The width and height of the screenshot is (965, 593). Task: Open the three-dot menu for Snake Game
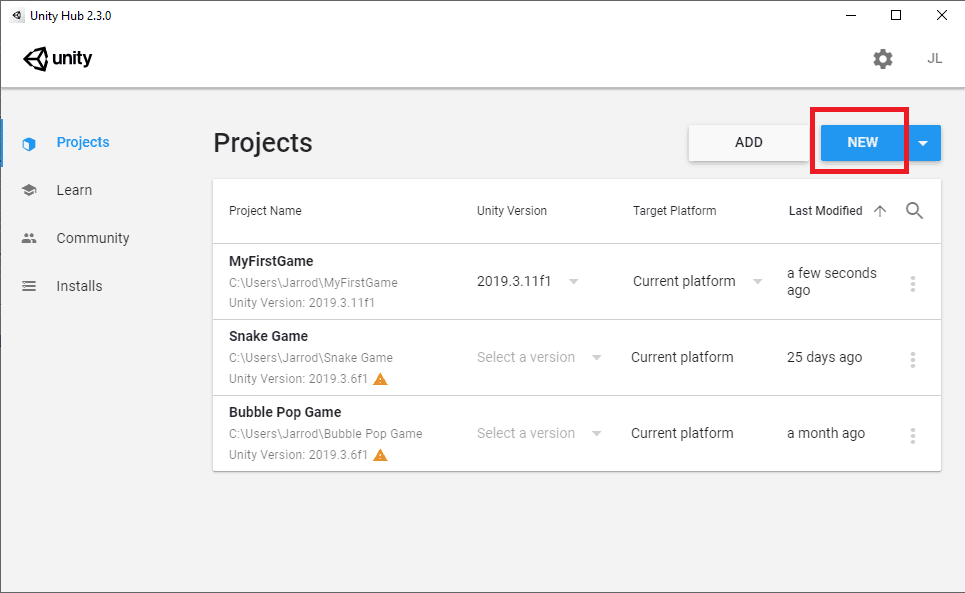point(912,360)
